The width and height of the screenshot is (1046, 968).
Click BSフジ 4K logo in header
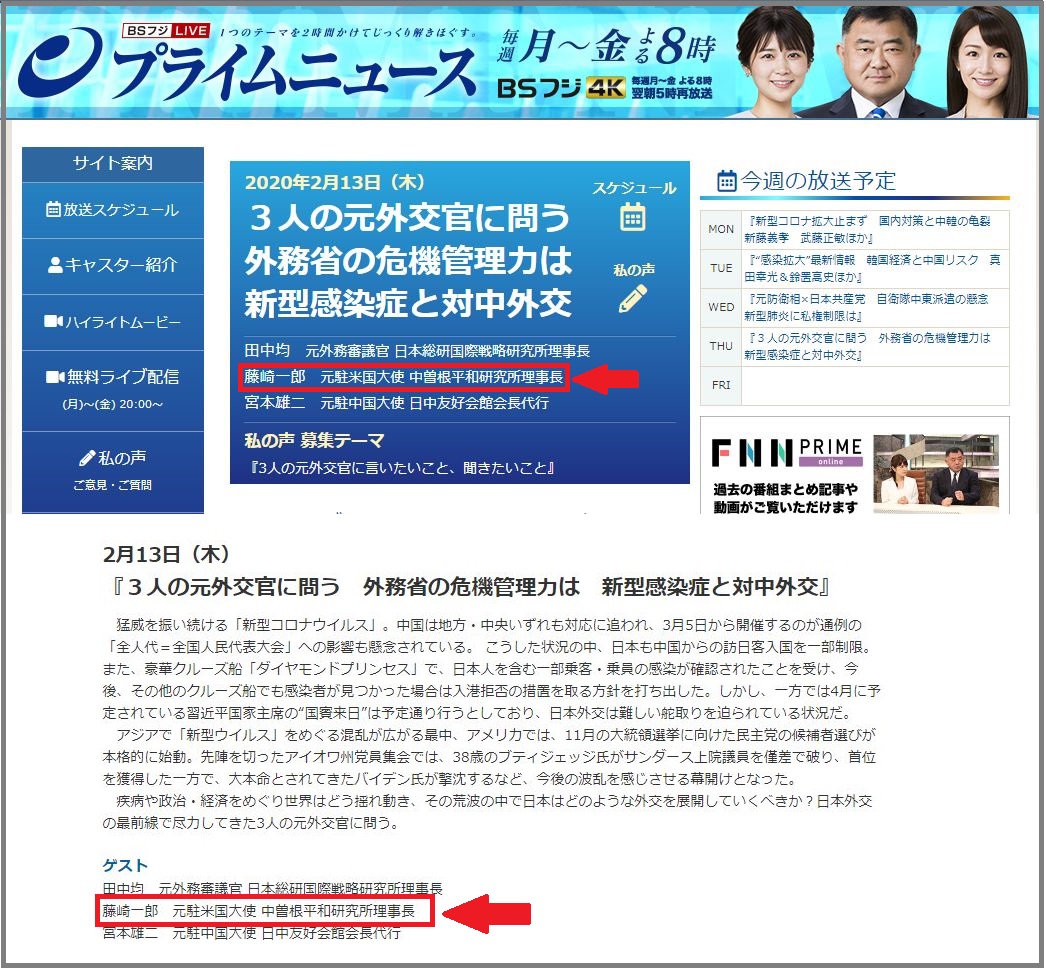pos(561,88)
